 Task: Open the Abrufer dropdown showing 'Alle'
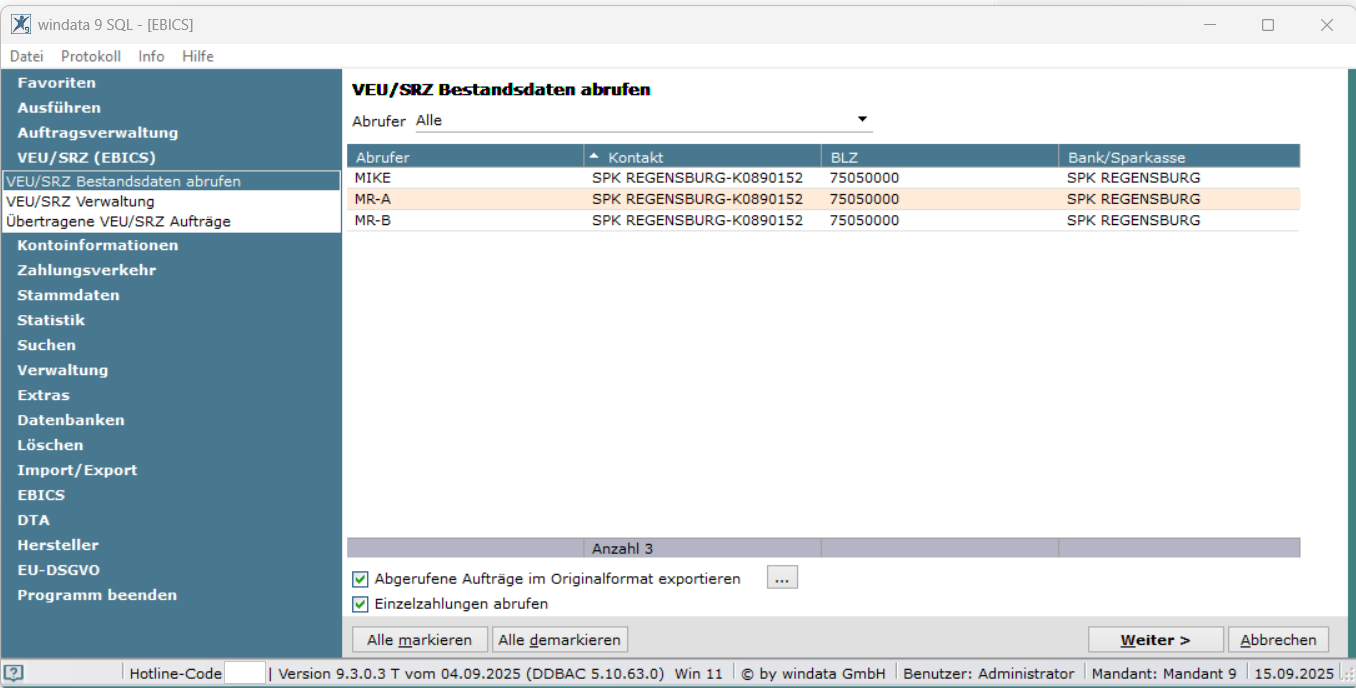(643, 121)
